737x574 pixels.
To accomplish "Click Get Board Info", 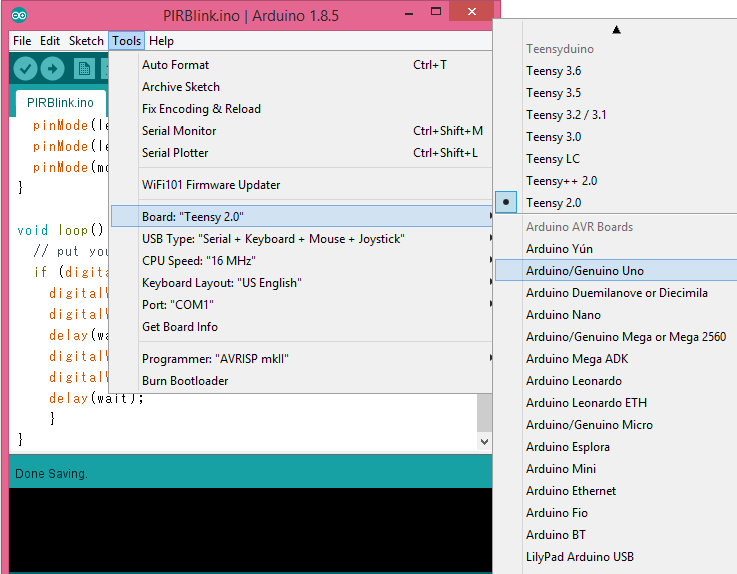I will click(x=301, y=327).
